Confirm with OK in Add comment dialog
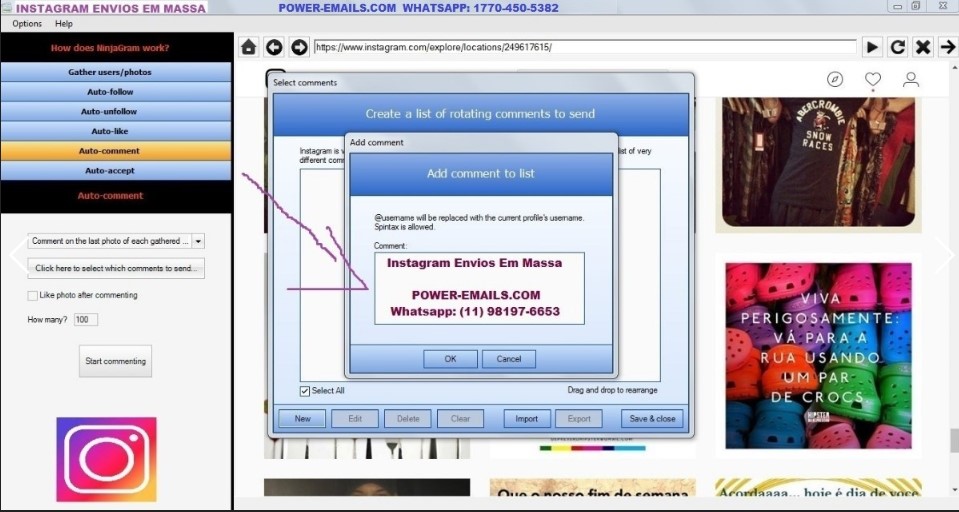The width and height of the screenshot is (959, 512). coord(450,359)
